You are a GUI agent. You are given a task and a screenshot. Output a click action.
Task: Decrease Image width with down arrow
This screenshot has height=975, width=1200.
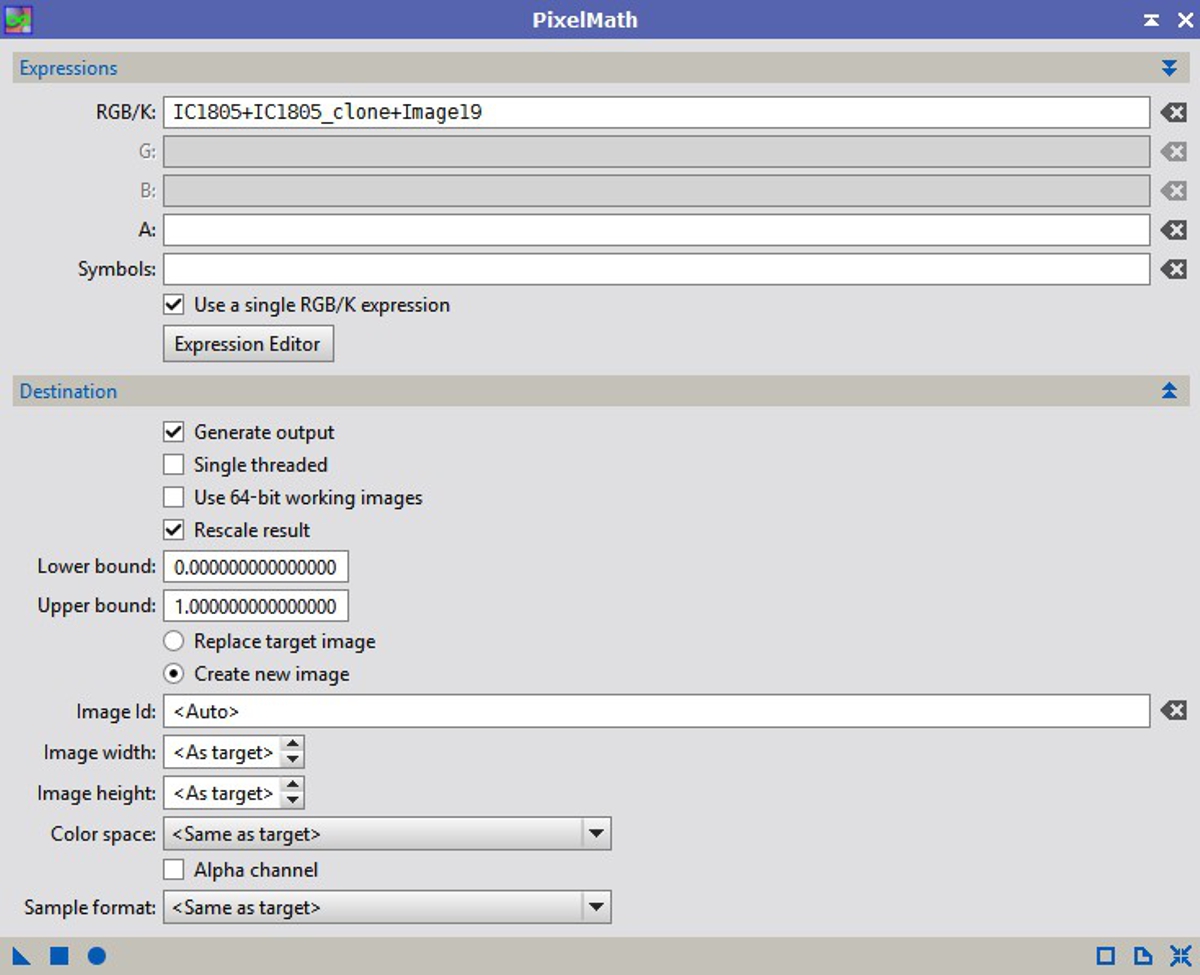292,760
